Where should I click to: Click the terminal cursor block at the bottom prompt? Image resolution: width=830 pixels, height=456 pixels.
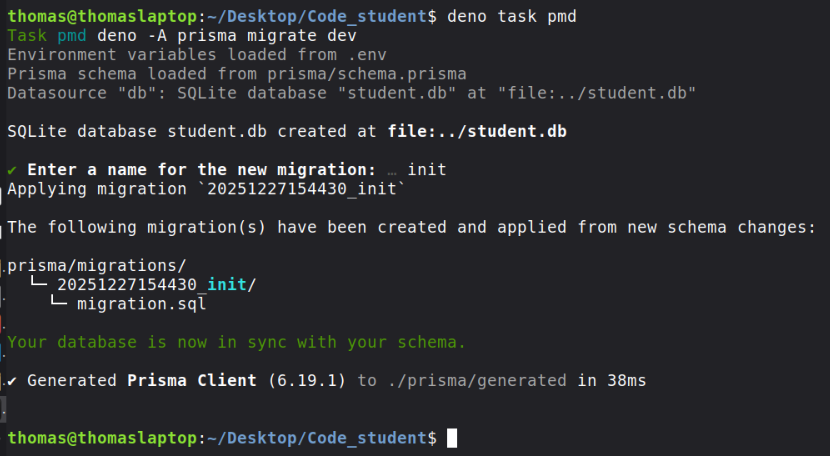pyautogui.click(x=452, y=438)
